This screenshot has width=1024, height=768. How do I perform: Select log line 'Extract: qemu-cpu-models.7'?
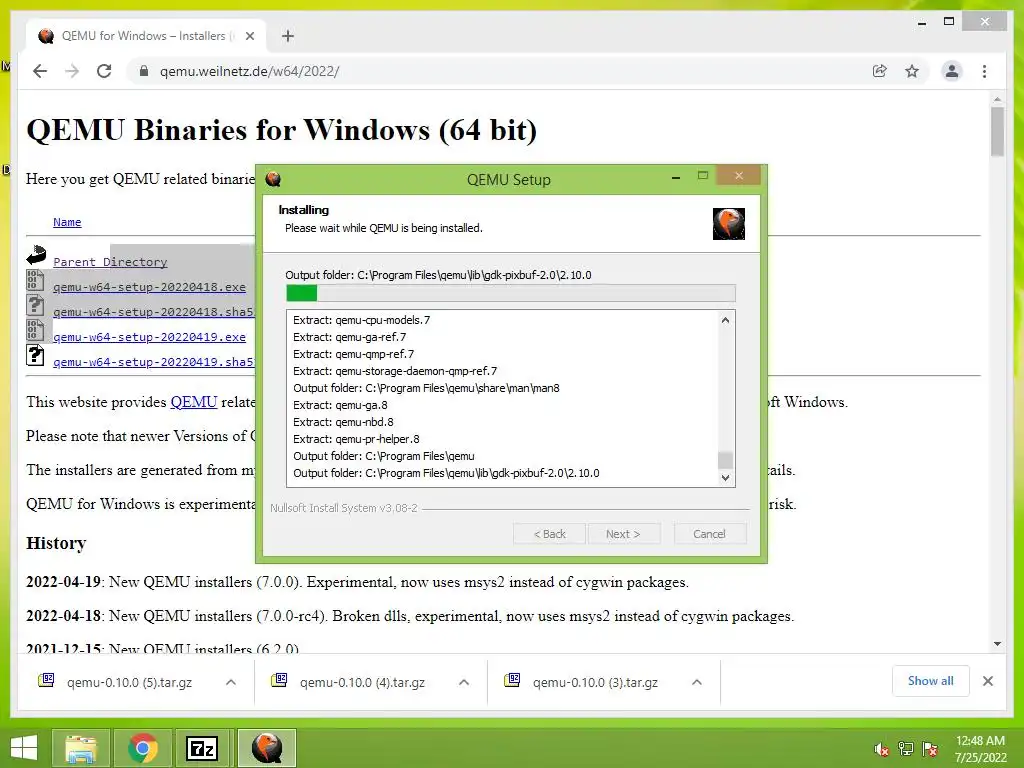(361, 320)
